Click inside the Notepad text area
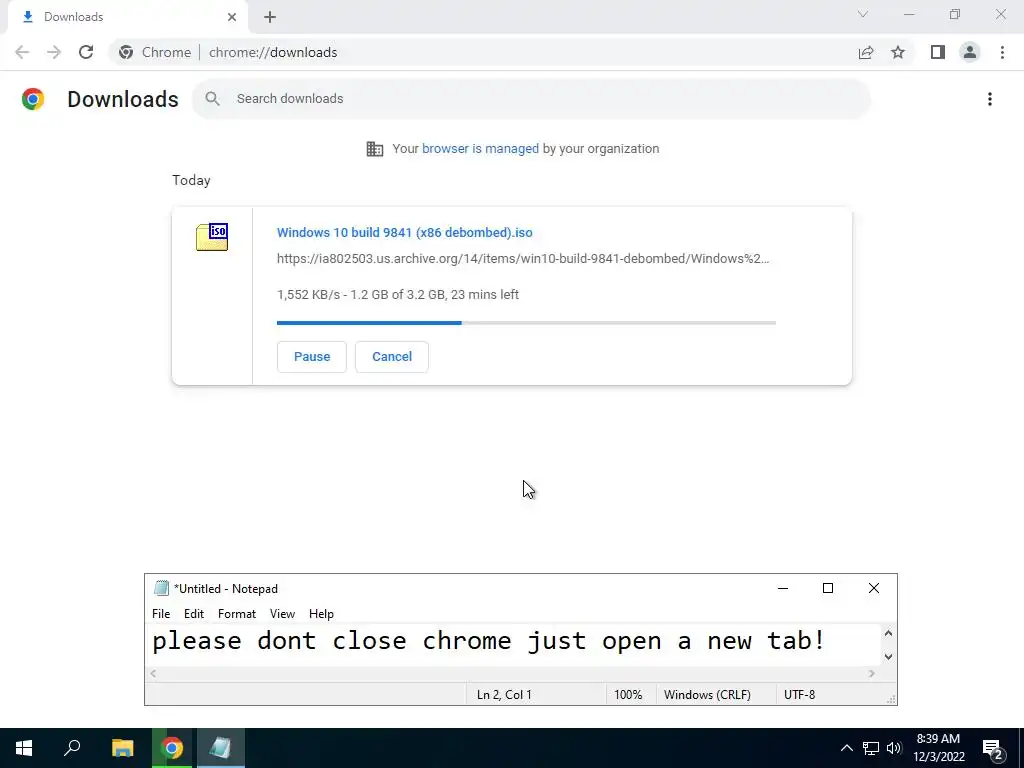1024x768 pixels. (514, 645)
